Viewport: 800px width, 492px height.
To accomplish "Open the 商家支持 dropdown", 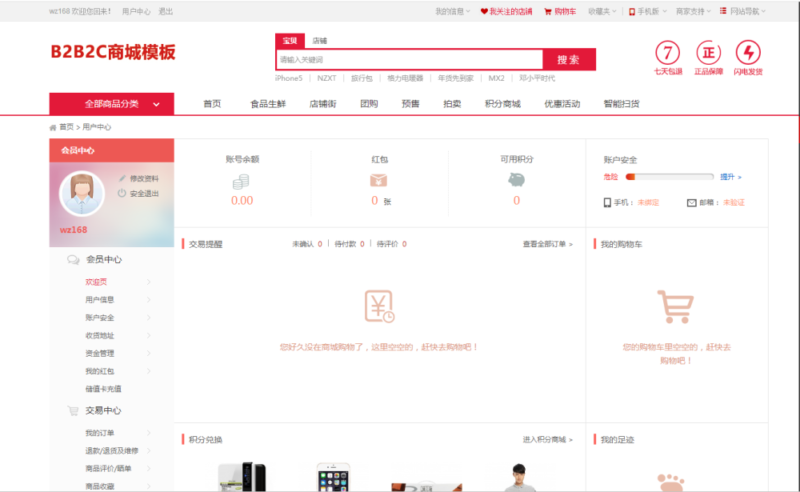I will click(693, 11).
